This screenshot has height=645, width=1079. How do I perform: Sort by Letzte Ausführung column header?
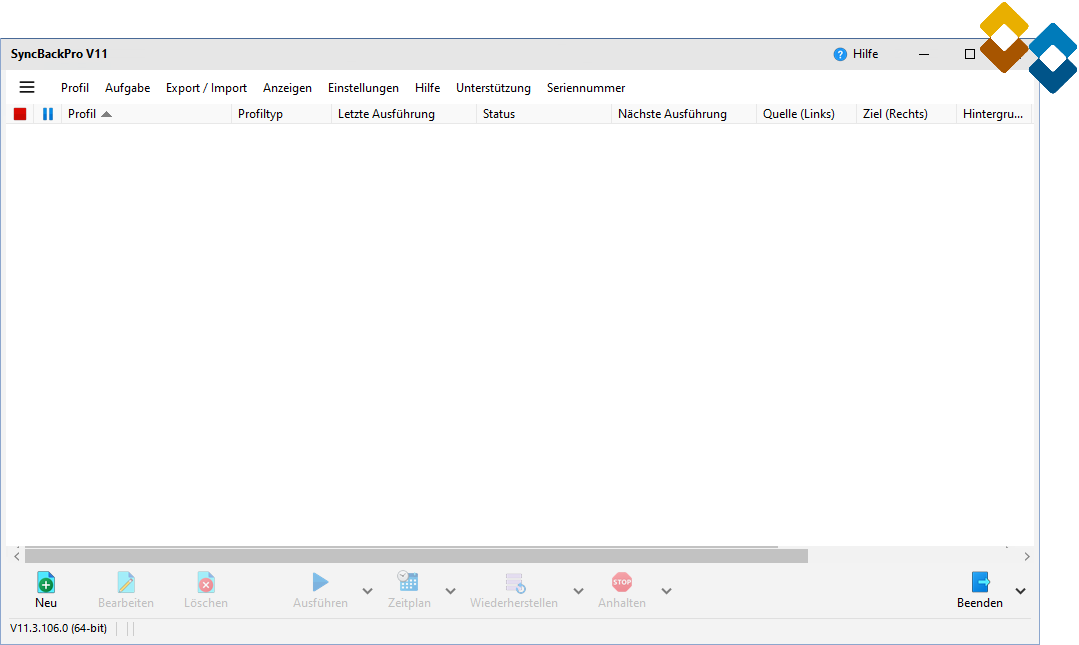[x=404, y=114]
